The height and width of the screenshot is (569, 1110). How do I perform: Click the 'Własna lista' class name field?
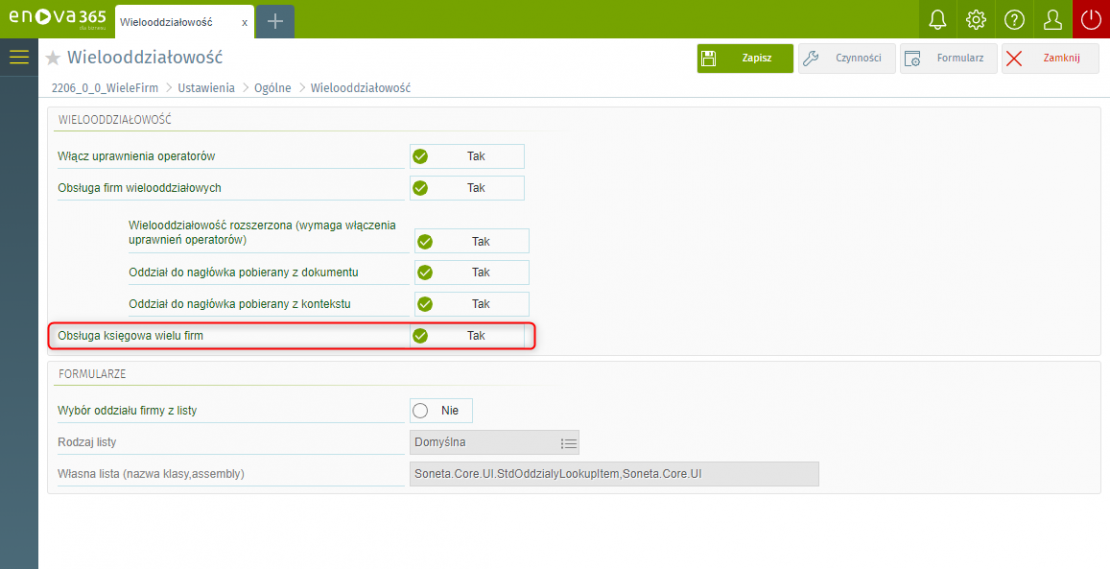(x=614, y=474)
